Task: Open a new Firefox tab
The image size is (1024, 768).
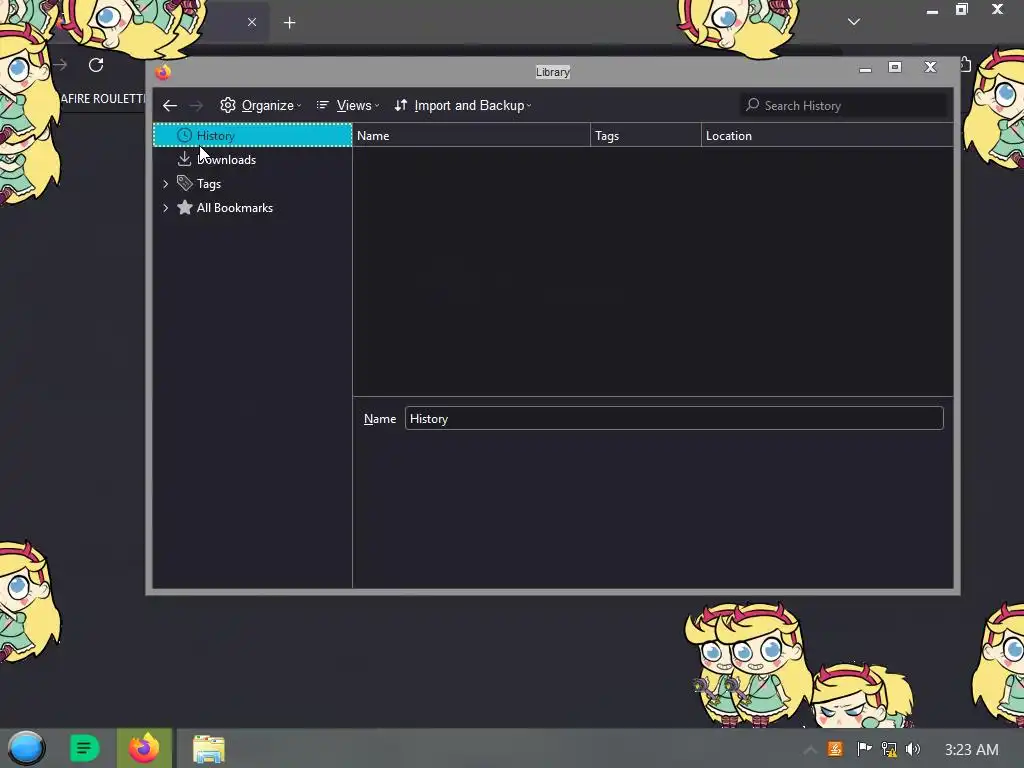Action: [x=289, y=23]
